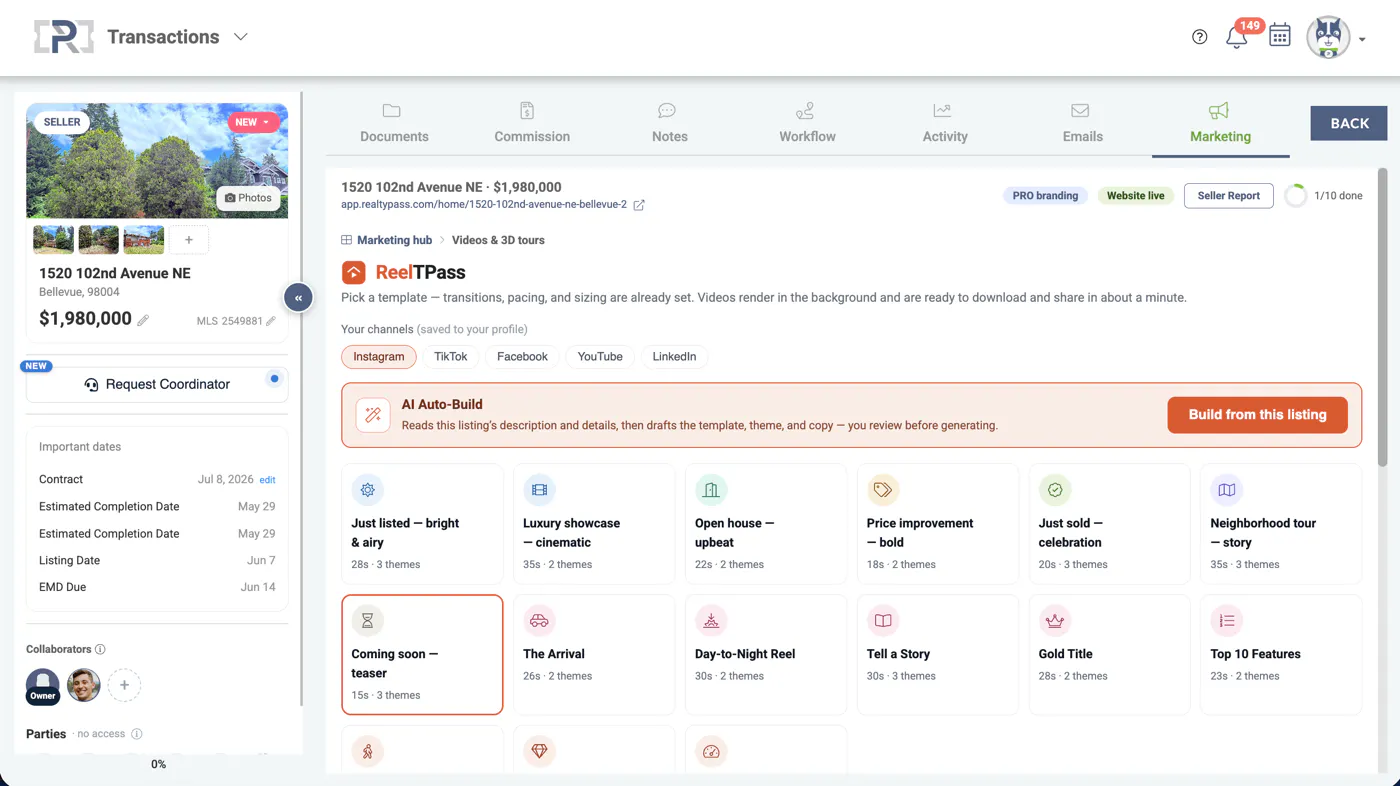The height and width of the screenshot is (786, 1400).
Task: Open the Documents tab
Action: pos(394,123)
